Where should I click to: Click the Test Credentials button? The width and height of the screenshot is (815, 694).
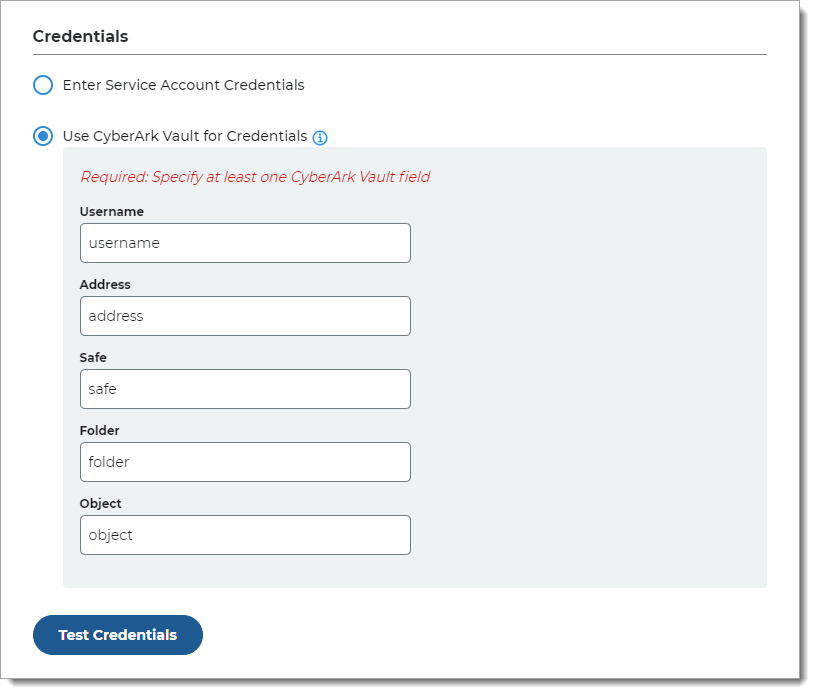[118, 635]
